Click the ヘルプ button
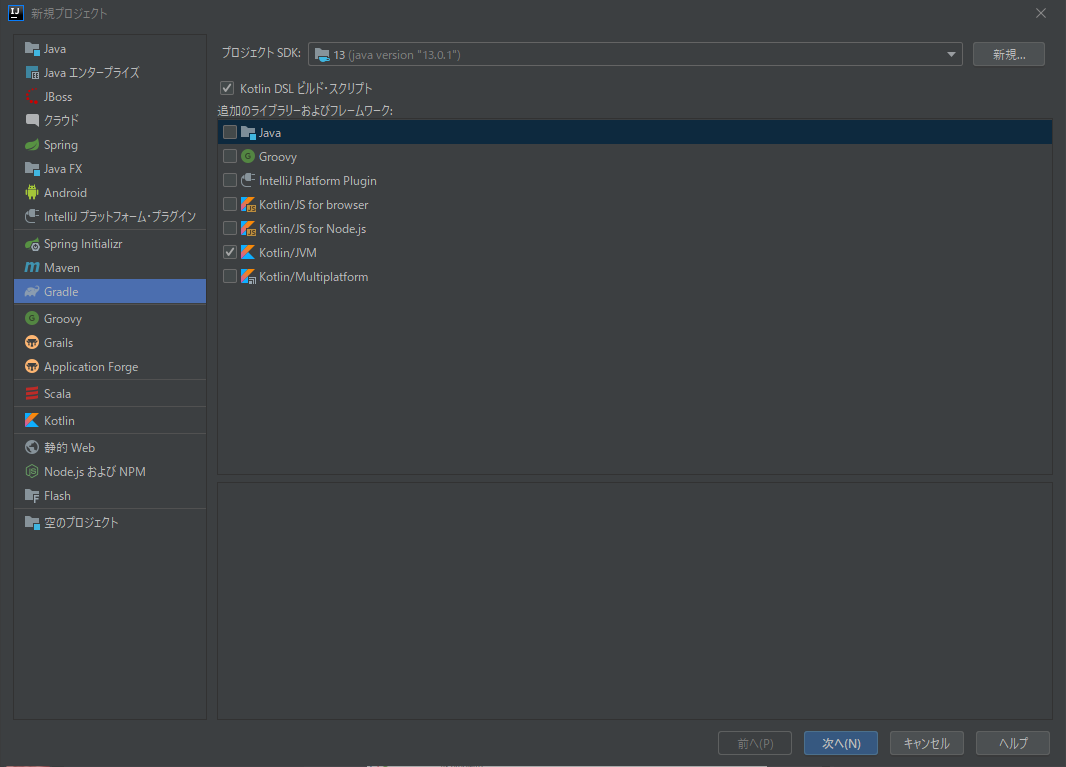Viewport: 1066px width, 767px height. (x=1013, y=743)
